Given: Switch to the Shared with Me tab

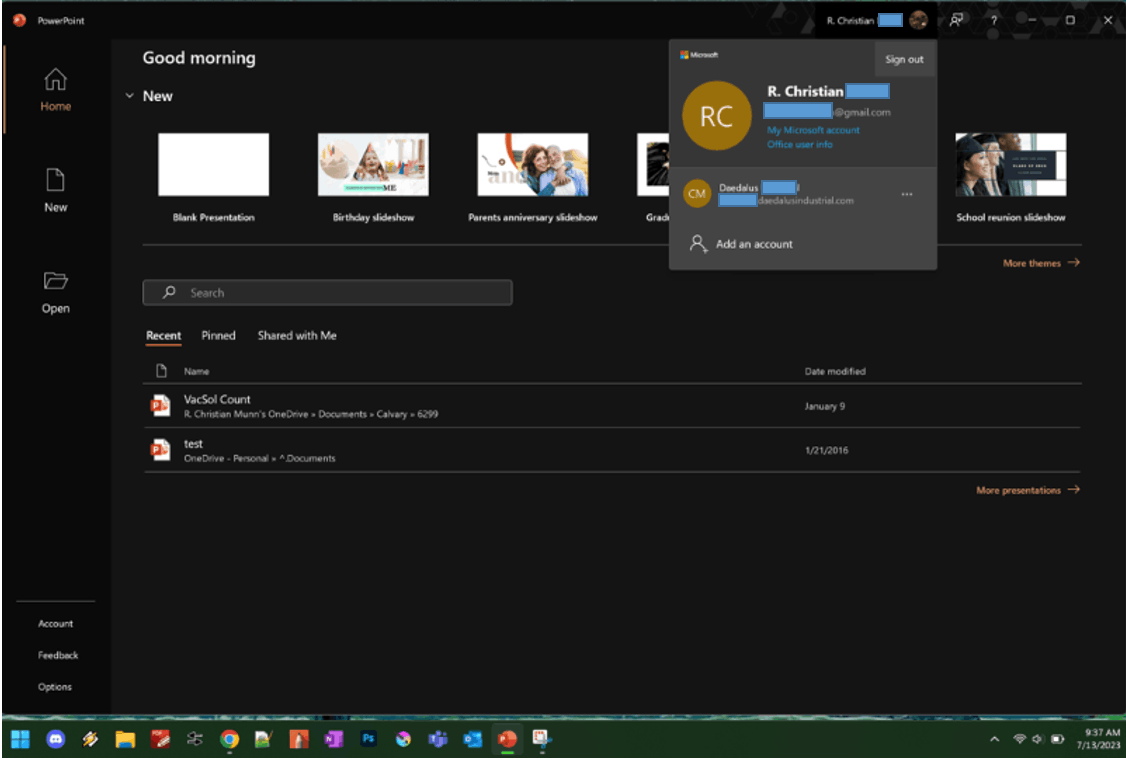Looking at the screenshot, I should click(x=297, y=335).
